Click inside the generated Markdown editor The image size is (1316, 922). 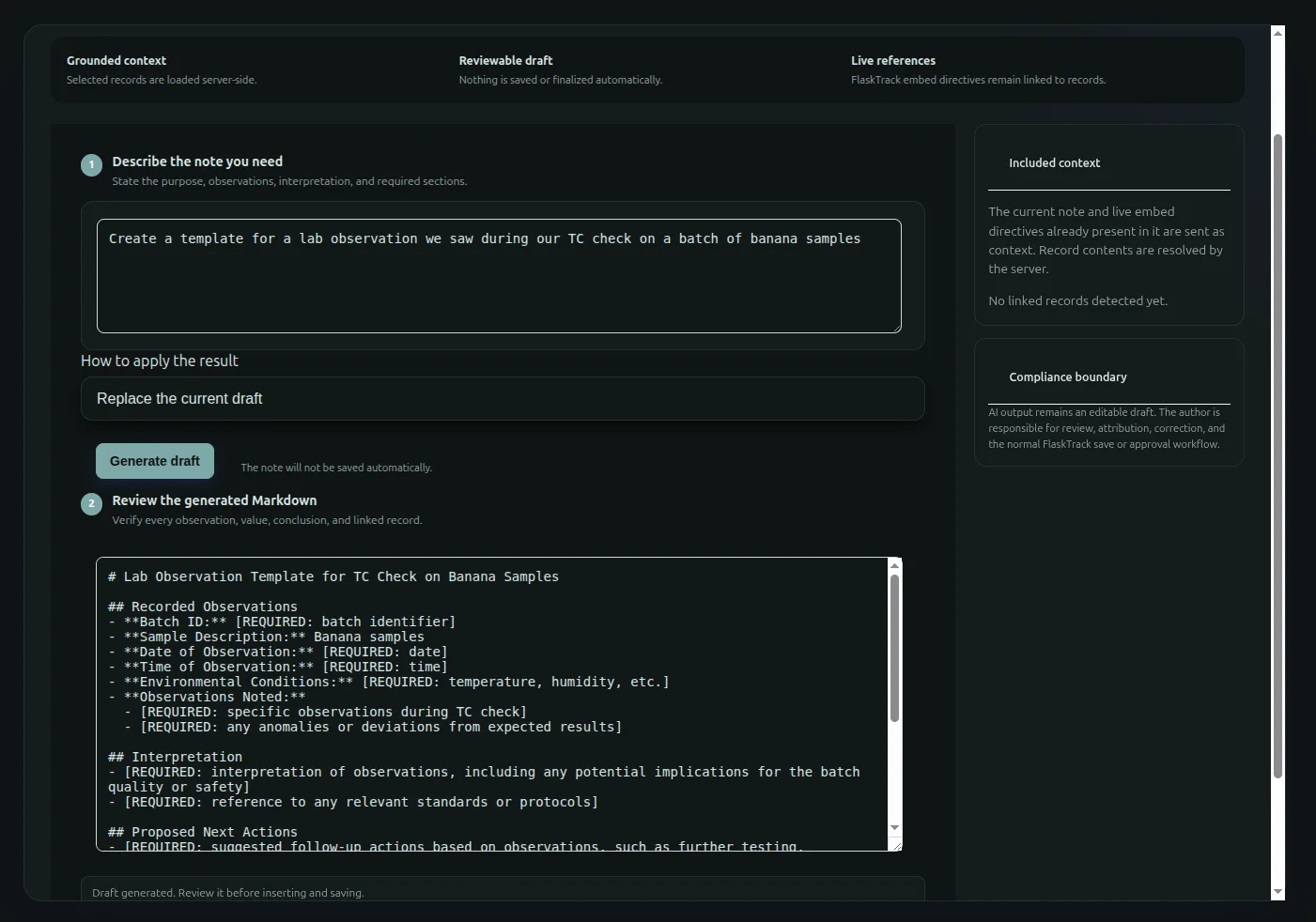click(x=492, y=704)
